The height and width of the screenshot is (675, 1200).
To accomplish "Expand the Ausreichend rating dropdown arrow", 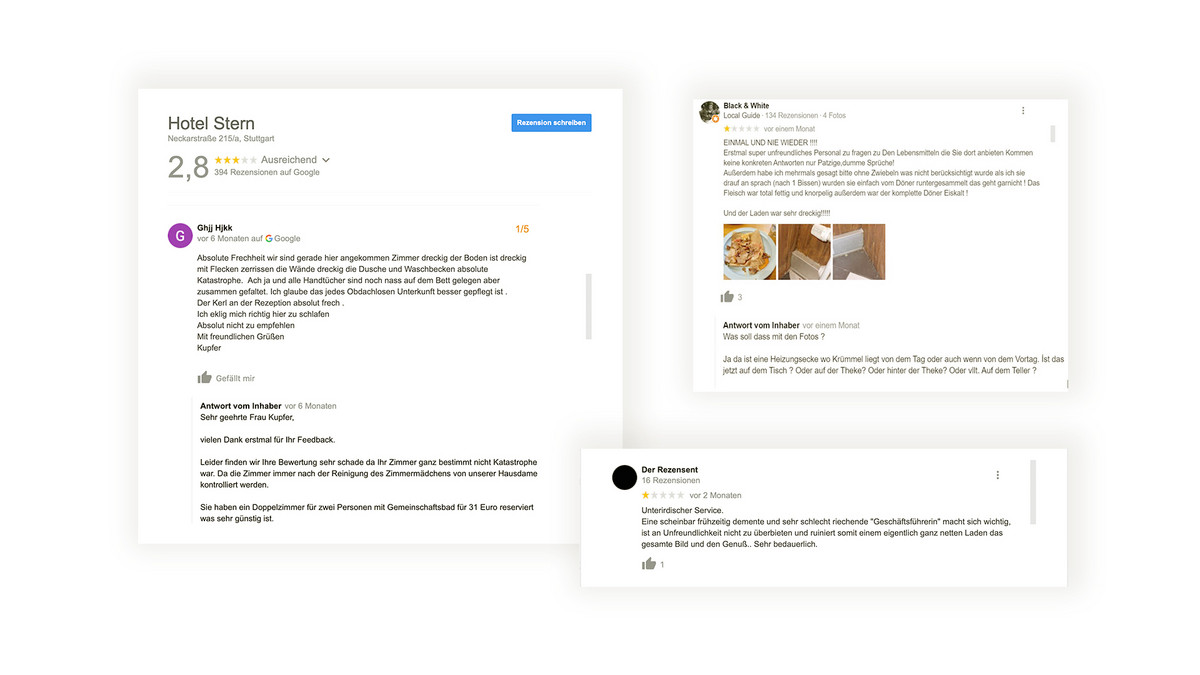I will pyautogui.click(x=326, y=160).
